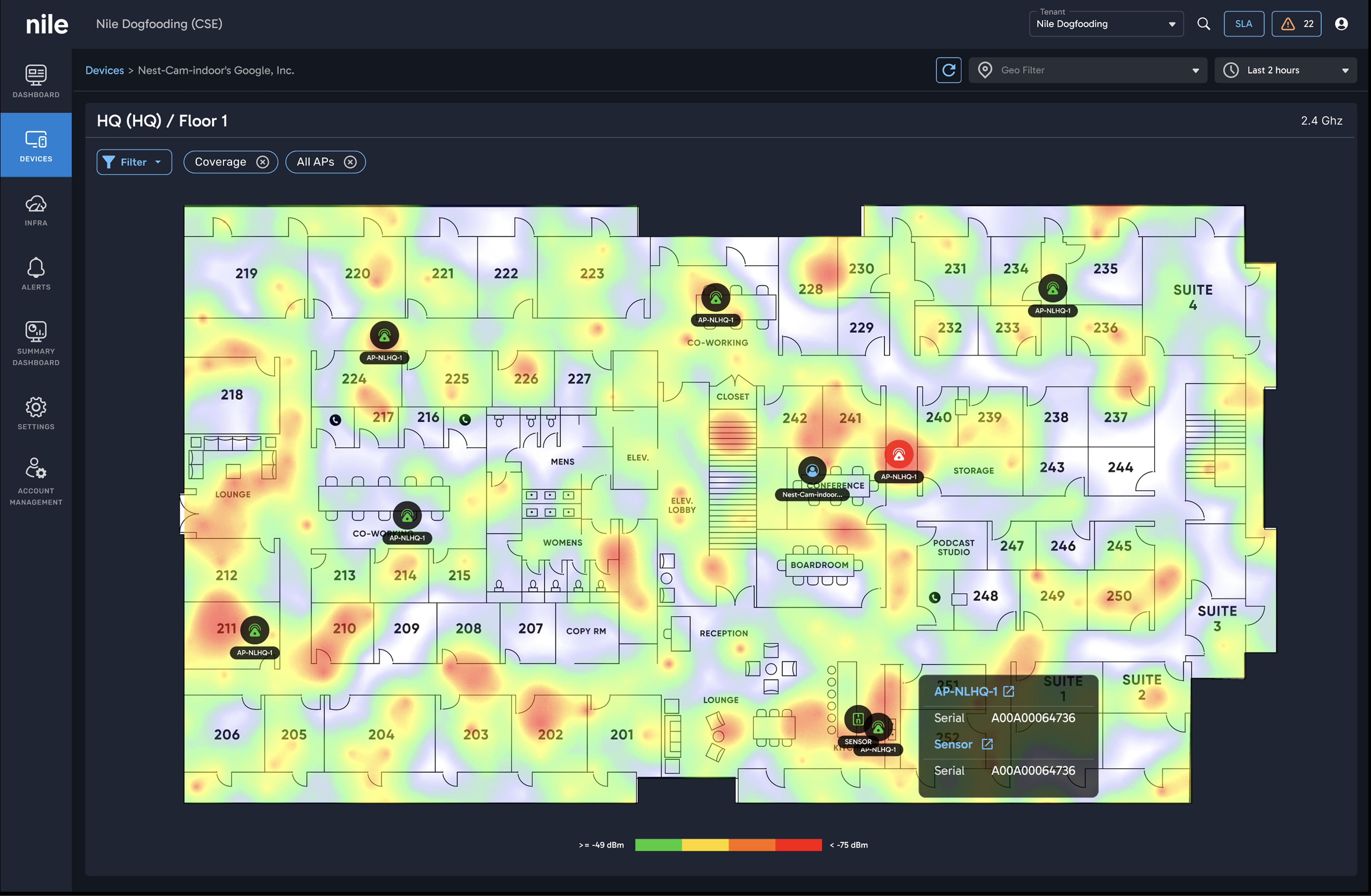Image resolution: width=1371 pixels, height=896 pixels.
Task: Click the SLA button
Action: point(1243,24)
